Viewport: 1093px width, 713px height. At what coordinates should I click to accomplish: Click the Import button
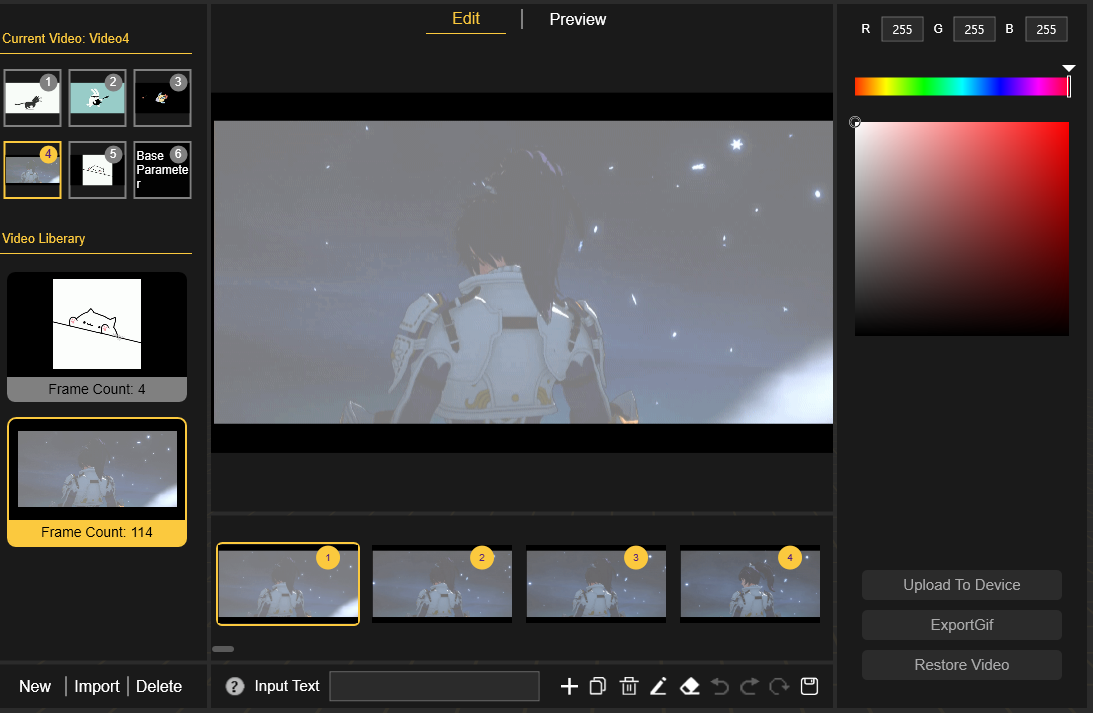[x=97, y=687]
